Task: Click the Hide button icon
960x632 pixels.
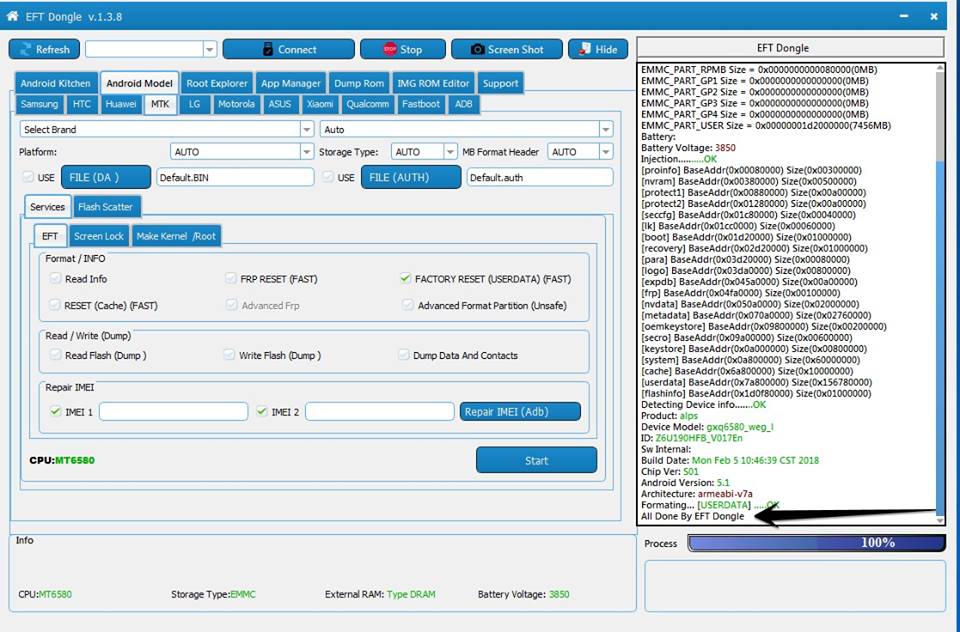Action: tap(585, 49)
